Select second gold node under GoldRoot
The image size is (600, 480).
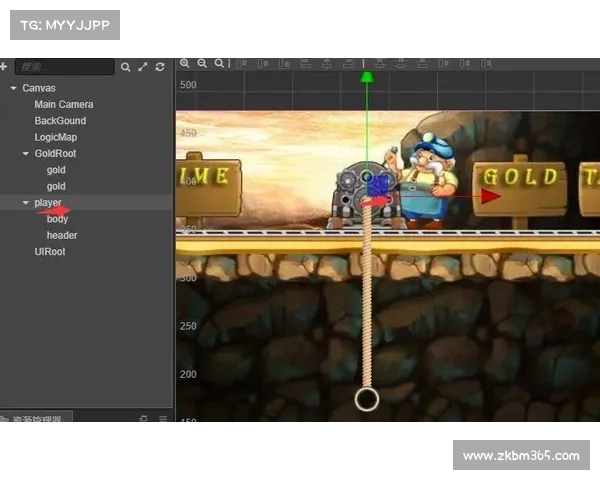[x=56, y=186]
